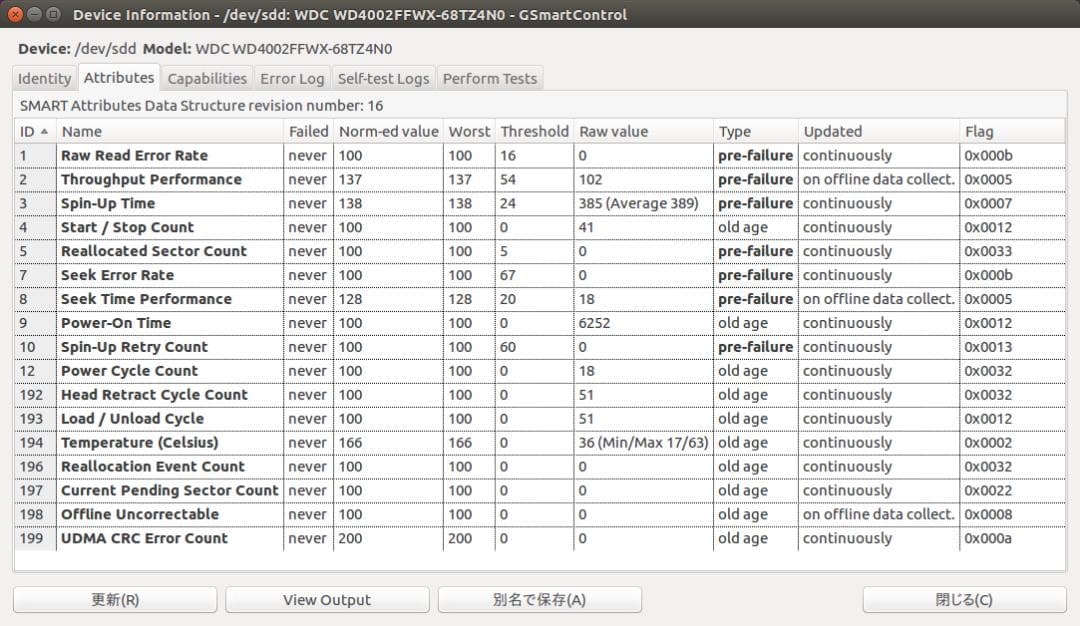Image resolution: width=1080 pixels, height=626 pixels.
Task: Open the Error Log tab
Action: coord(292,79)
